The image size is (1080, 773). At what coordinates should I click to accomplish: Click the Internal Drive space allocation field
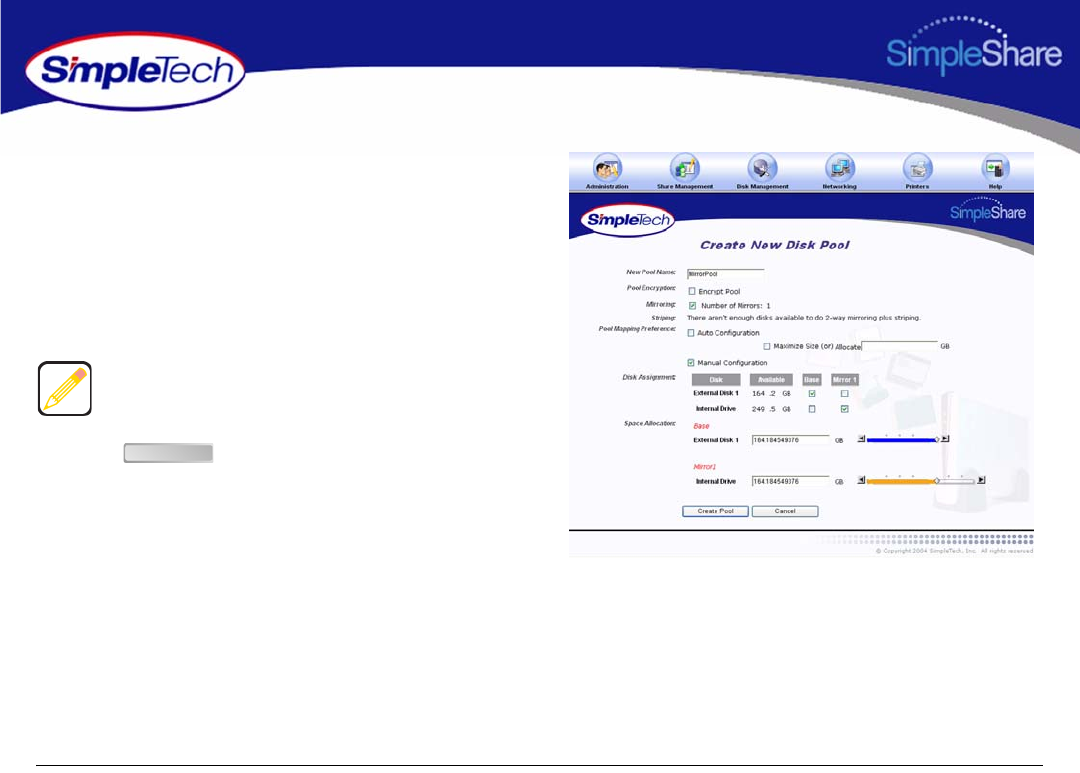(x=790, y=481)
